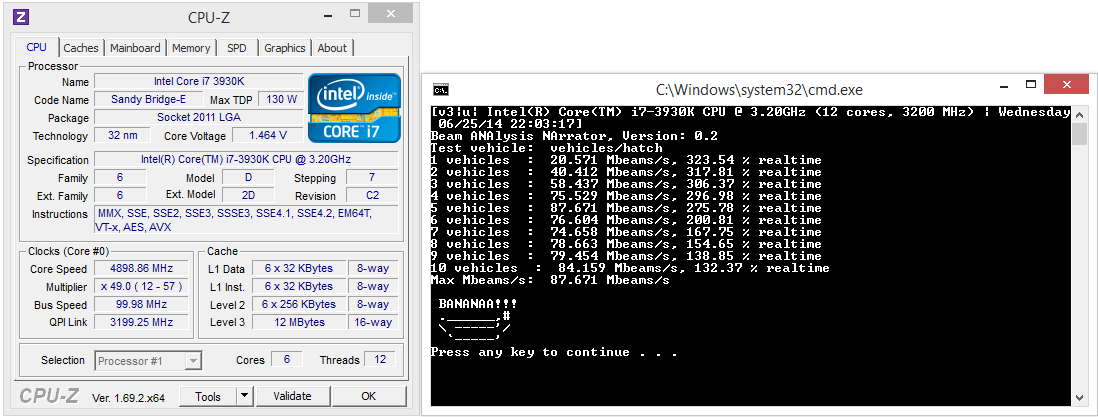Expand the Tools dropdown arrow
The height and width of the screenshot is (417, 1098).
tap(244, 396)
